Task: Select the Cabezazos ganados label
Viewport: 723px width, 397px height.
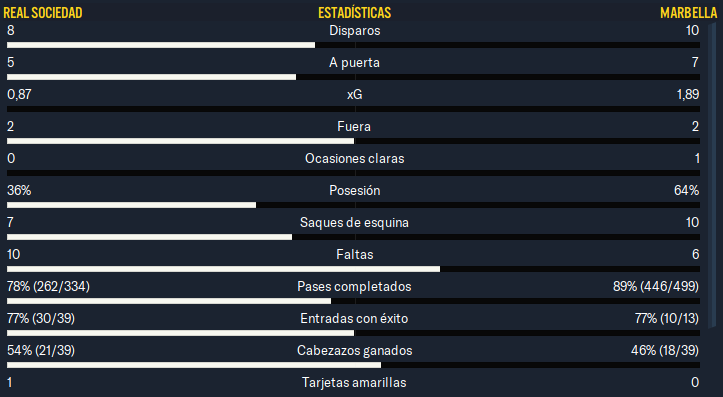Action: coord(355,351)
